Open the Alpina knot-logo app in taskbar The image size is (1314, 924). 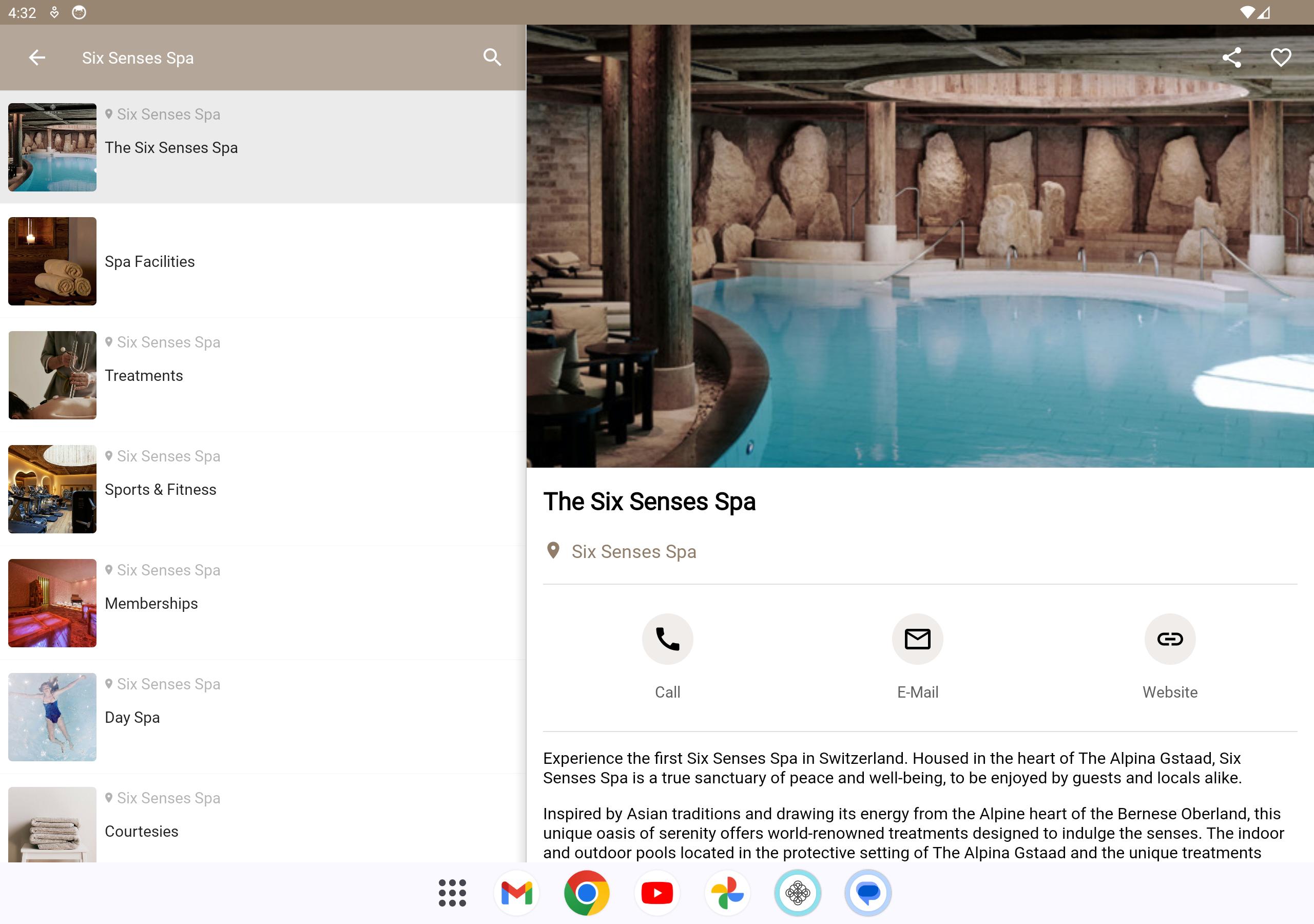(x=798, y=893)
